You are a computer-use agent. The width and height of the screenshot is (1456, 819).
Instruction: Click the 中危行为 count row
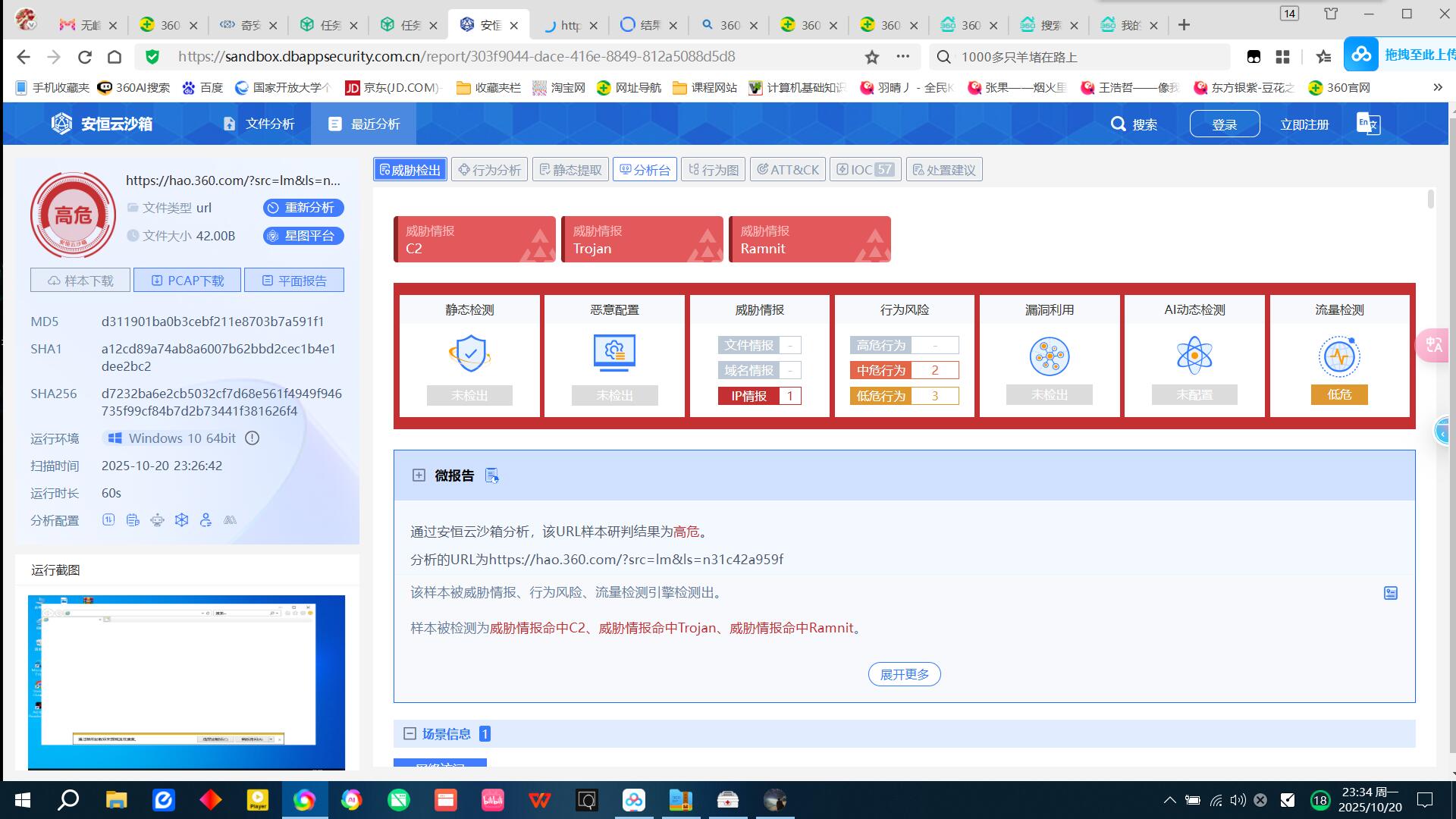(x=904, y=371)
